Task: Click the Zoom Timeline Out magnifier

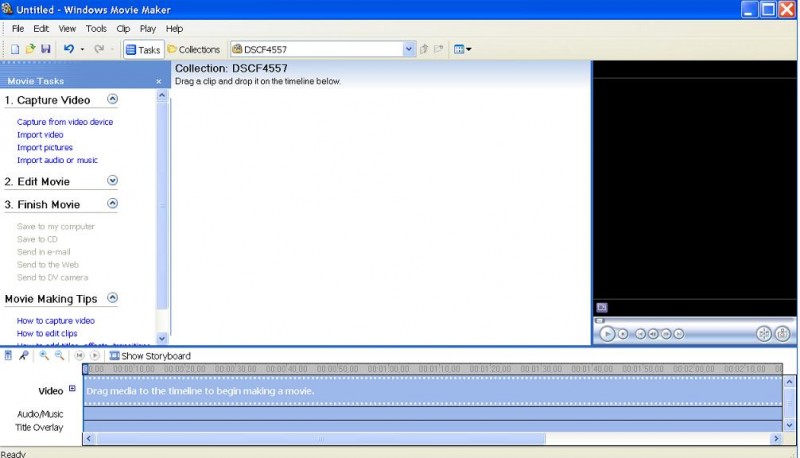Action: [x=59, y=355]
